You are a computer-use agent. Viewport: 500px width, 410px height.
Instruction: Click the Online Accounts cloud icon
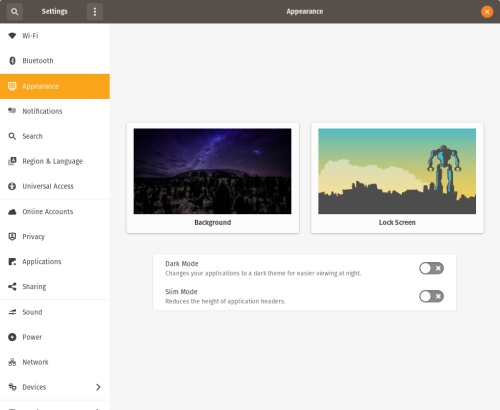click(x=12, y=212)
